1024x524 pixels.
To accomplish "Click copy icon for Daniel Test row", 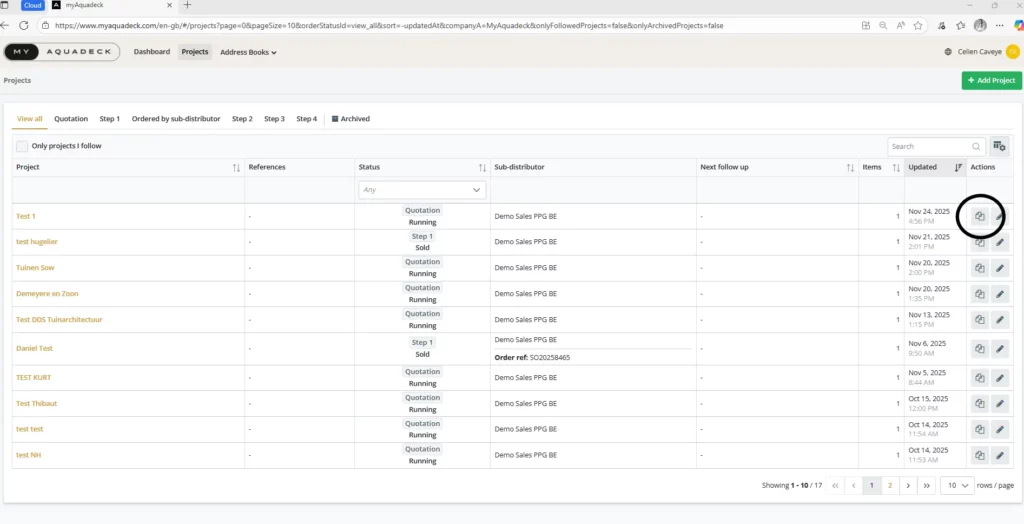I will pos(980,349).
